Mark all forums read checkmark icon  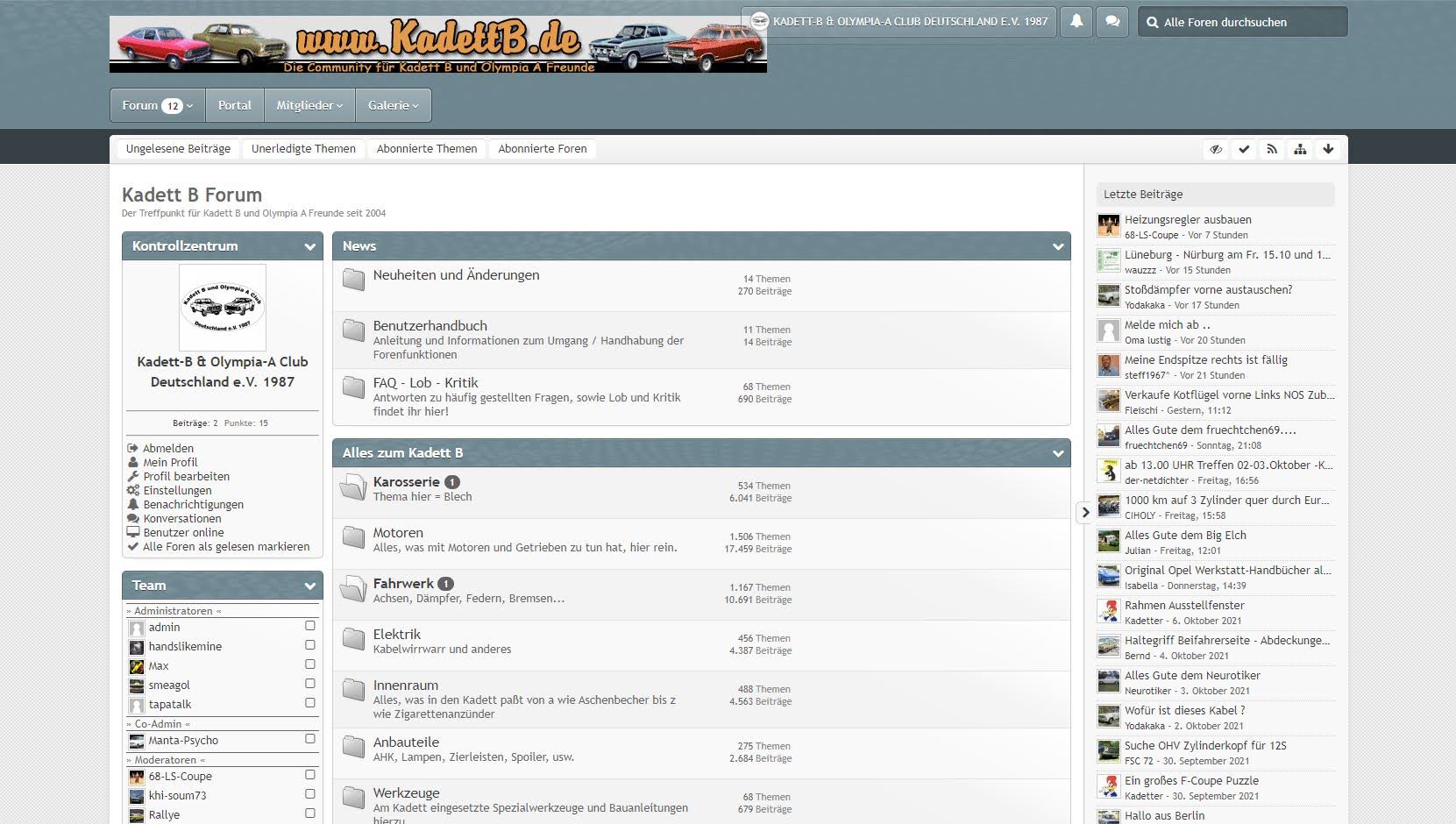[x=1244, y=149]
